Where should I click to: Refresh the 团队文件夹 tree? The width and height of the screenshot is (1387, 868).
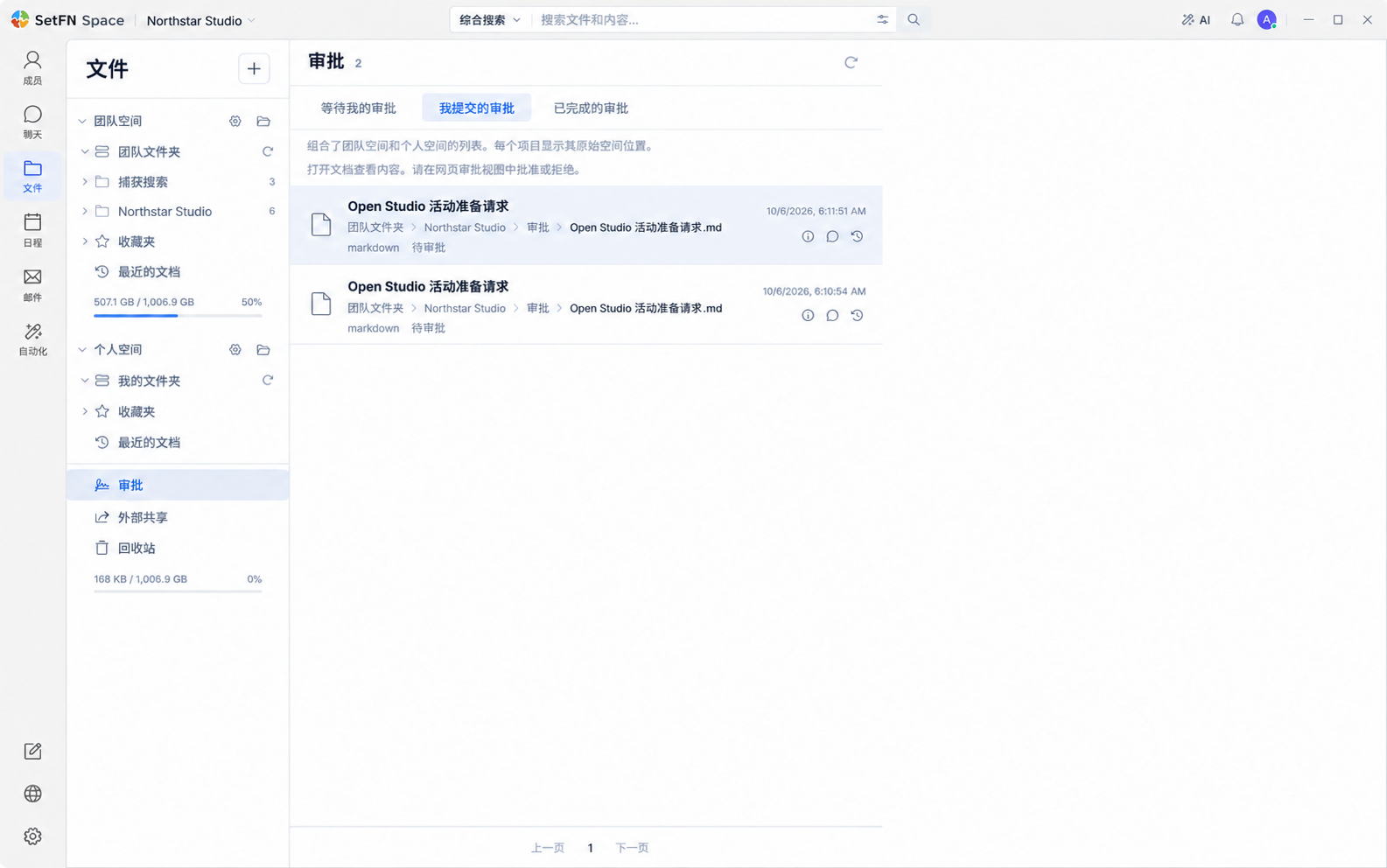(268, 151)
